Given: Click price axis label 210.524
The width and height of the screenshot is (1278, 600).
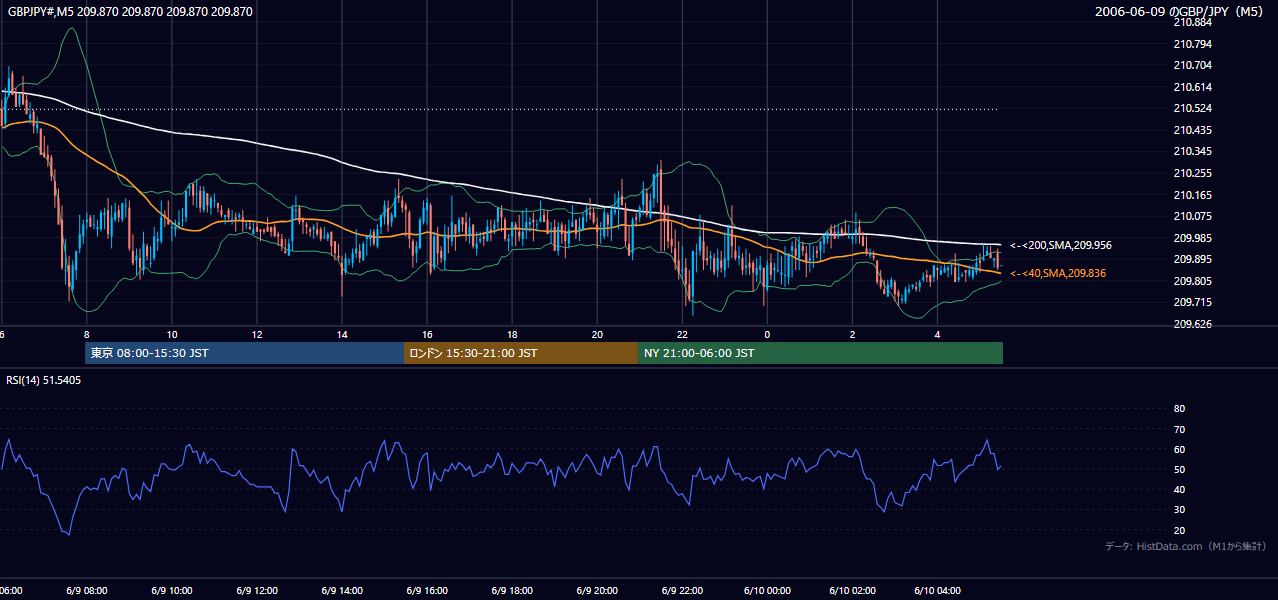Looking at the screenshot, I should coord(1192,108).
